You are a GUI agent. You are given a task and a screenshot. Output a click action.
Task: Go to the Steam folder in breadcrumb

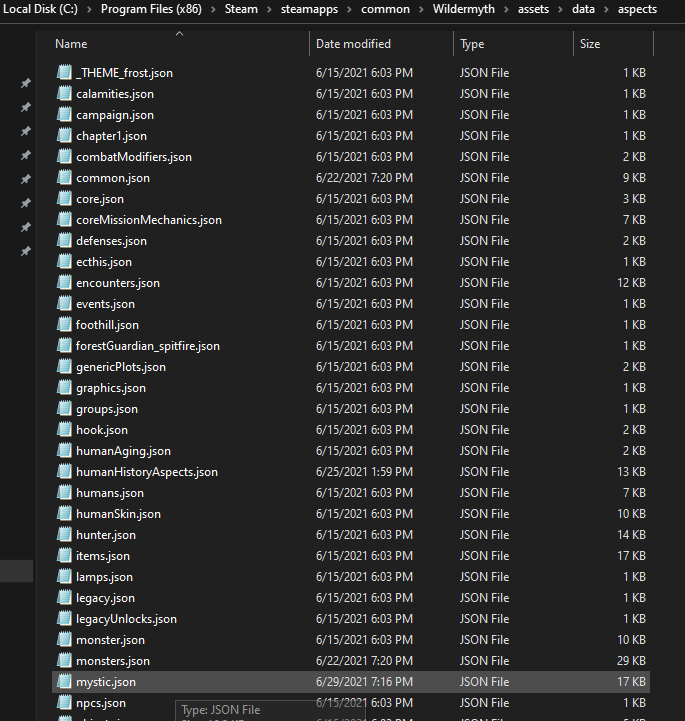tap(241, 9)
